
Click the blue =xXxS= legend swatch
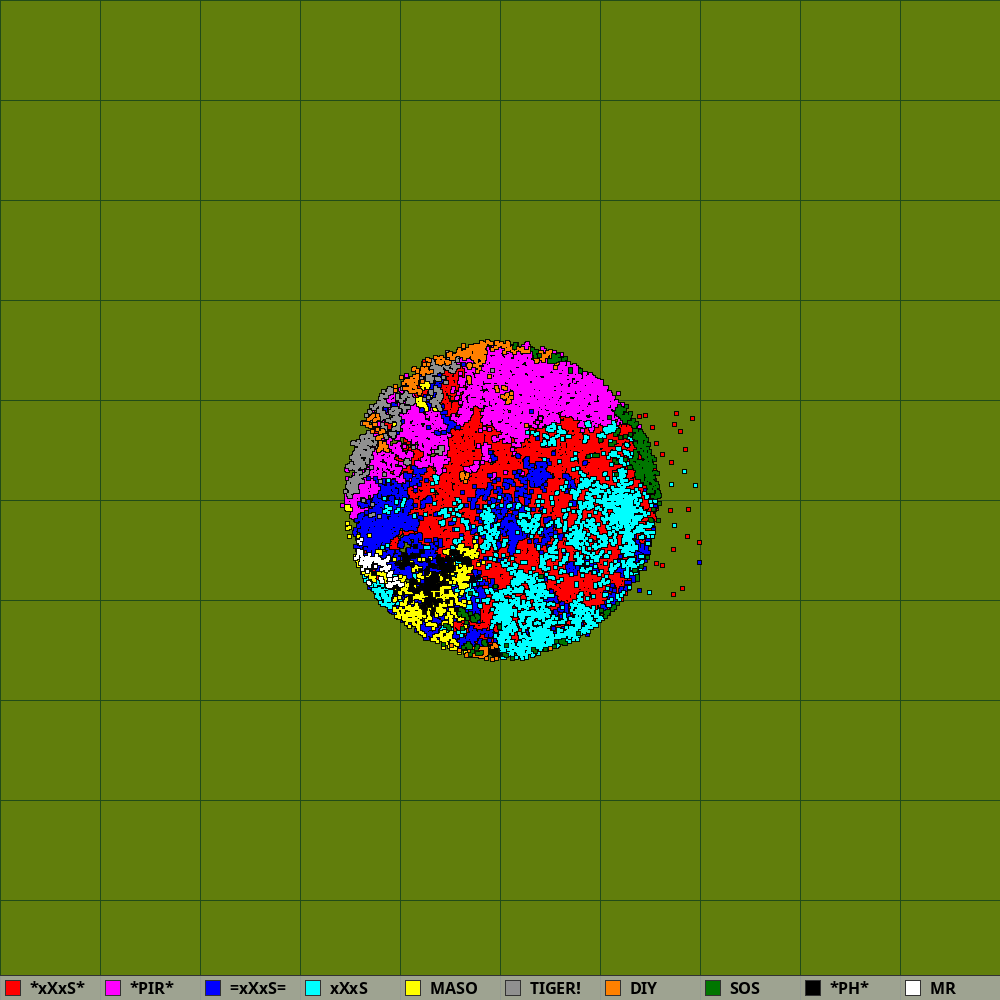(213, 988)
